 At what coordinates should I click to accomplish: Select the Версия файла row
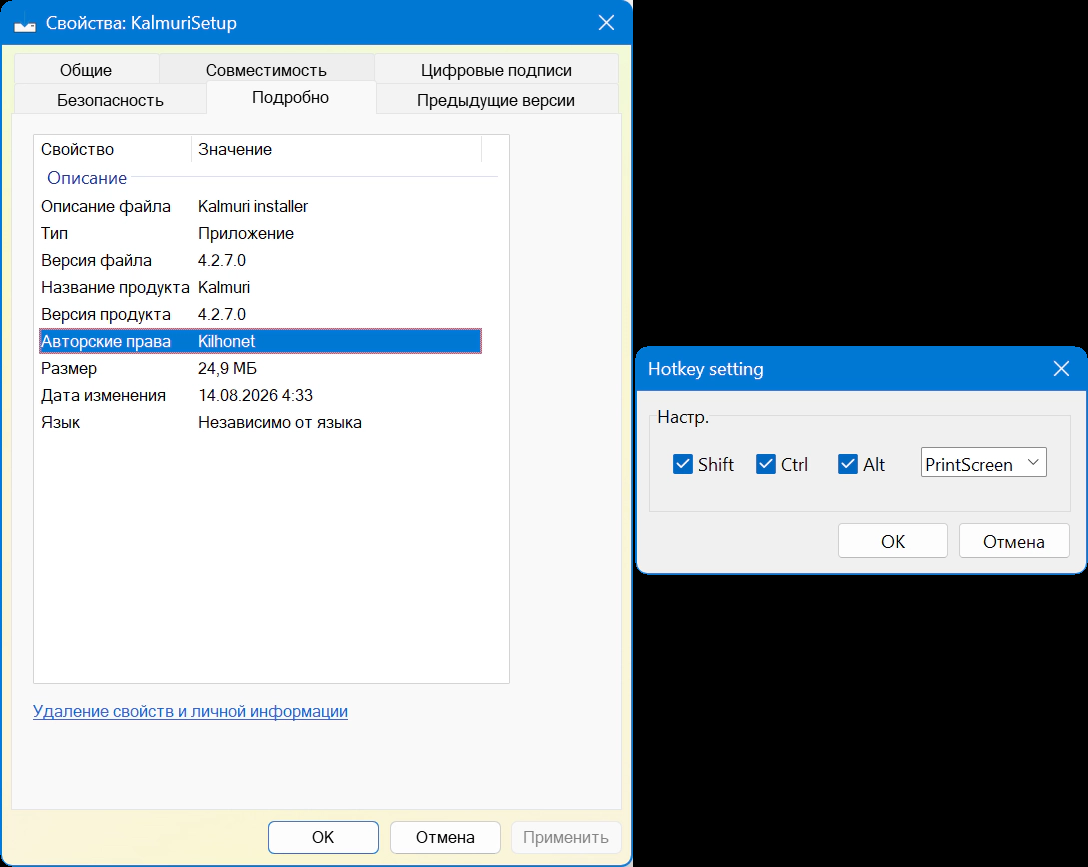point(260,260)
